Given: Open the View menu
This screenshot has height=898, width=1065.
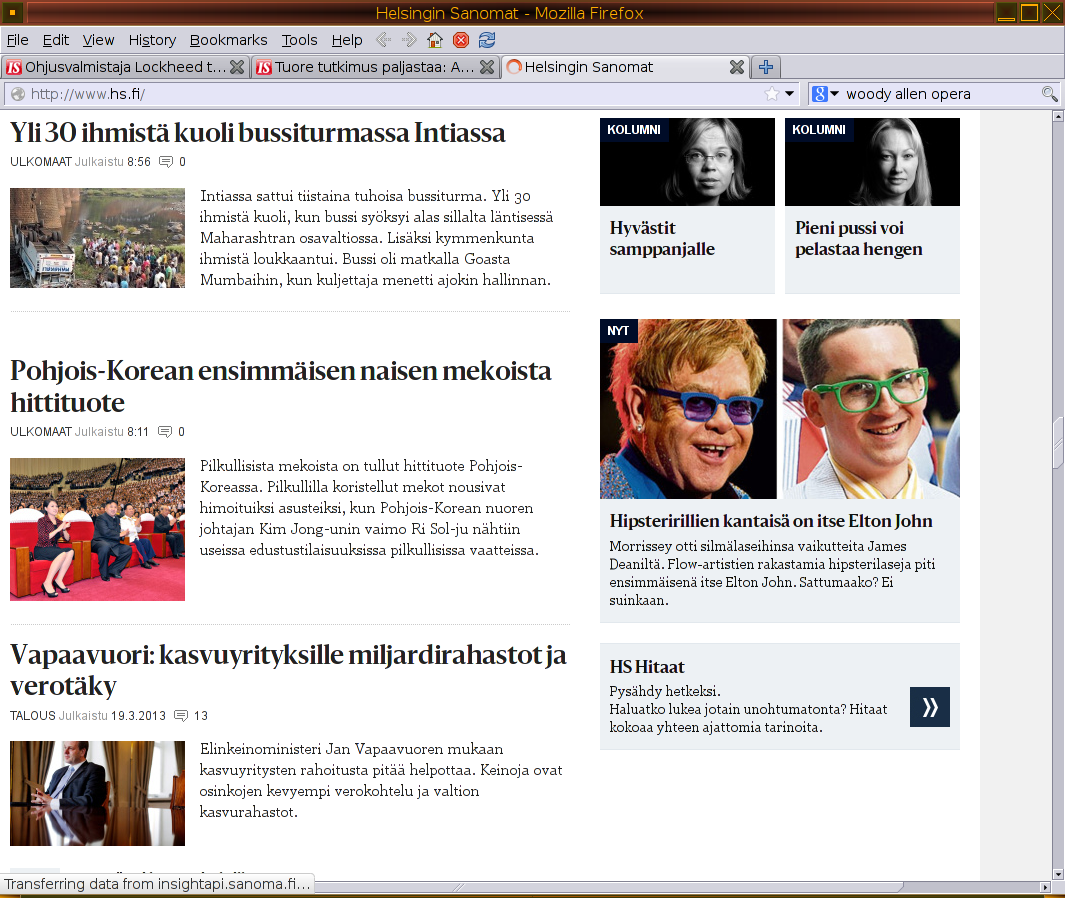Looking at the screenshot, I should (x=98, y=40).
